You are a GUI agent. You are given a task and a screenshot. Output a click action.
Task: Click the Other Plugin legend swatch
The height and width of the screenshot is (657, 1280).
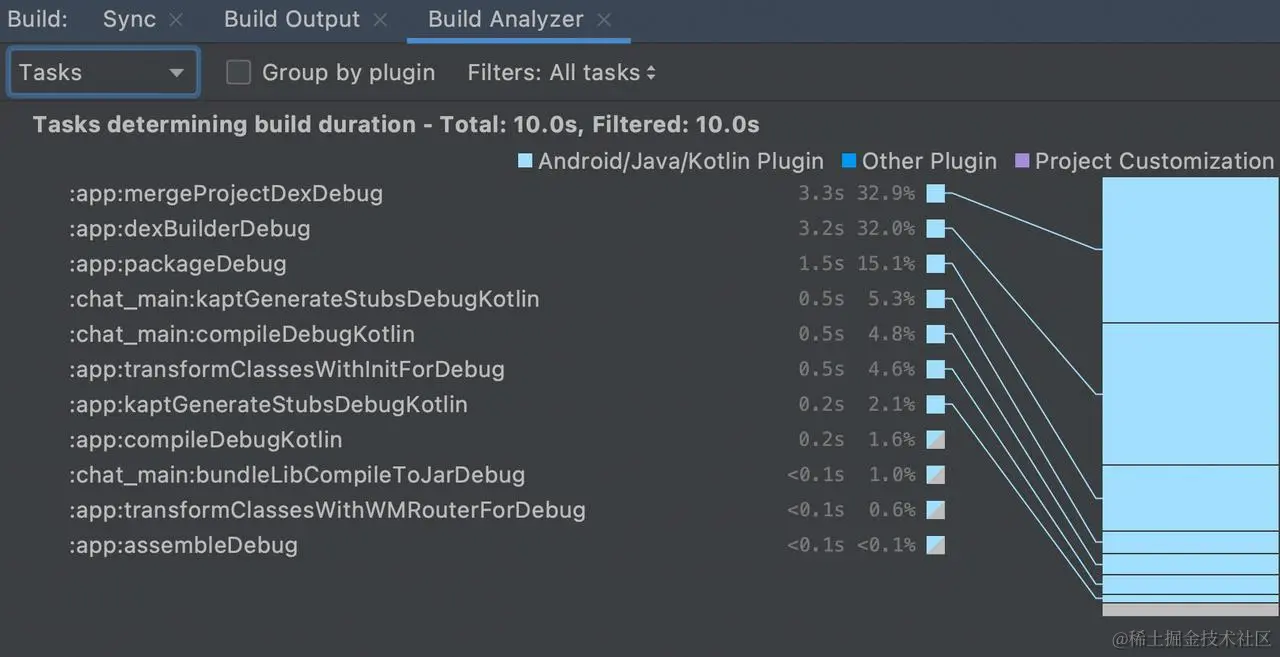coord(849,161)
